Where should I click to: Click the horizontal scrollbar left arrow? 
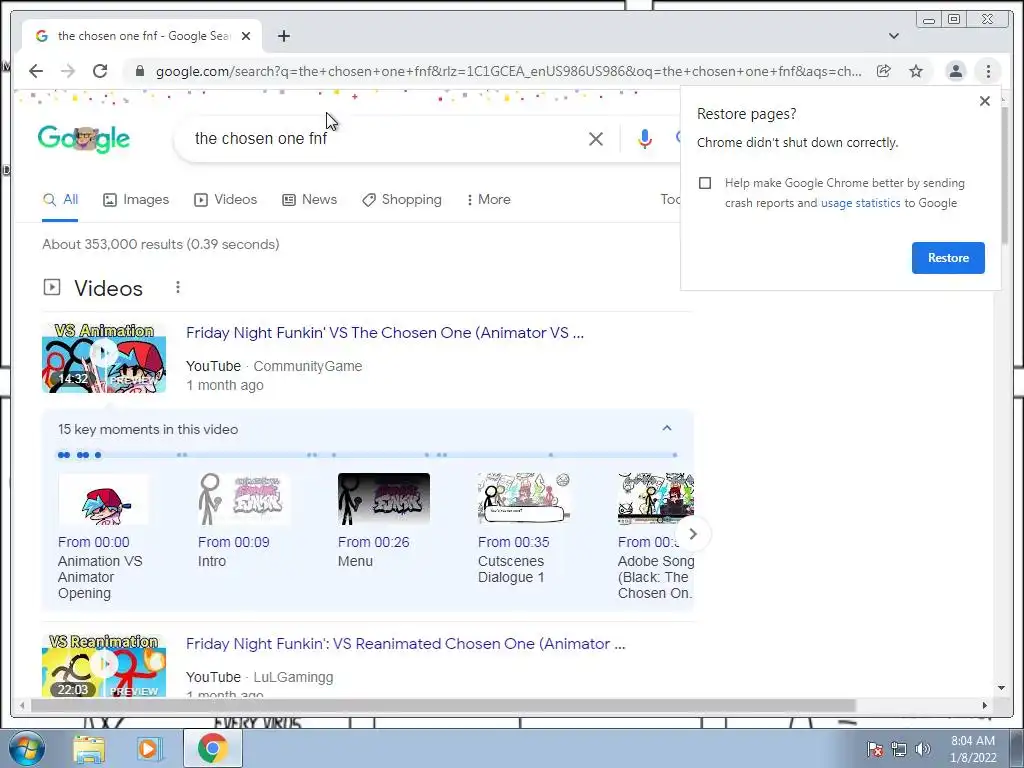pyautogui.click(x=22, y=705)
